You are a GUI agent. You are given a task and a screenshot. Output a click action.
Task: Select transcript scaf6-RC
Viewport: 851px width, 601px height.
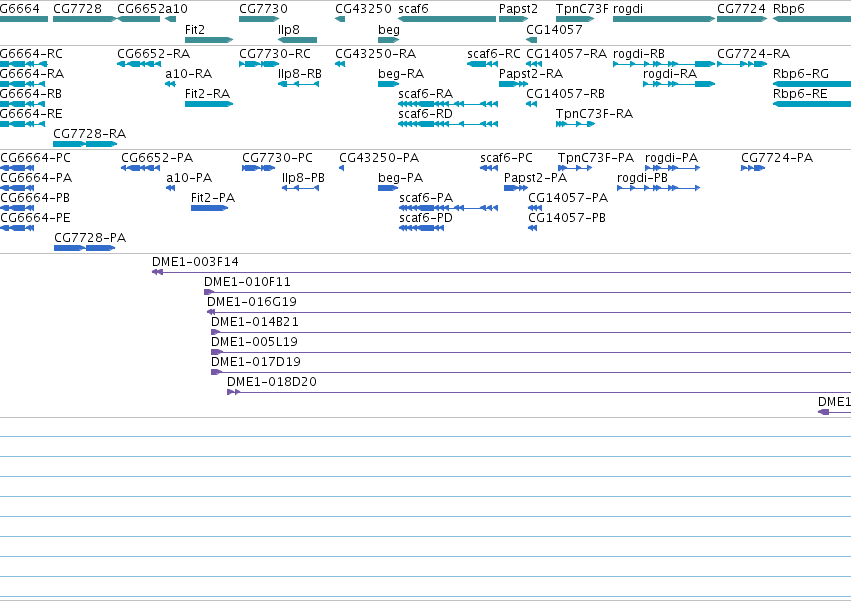pyautogui.click(x=482, y=64)
